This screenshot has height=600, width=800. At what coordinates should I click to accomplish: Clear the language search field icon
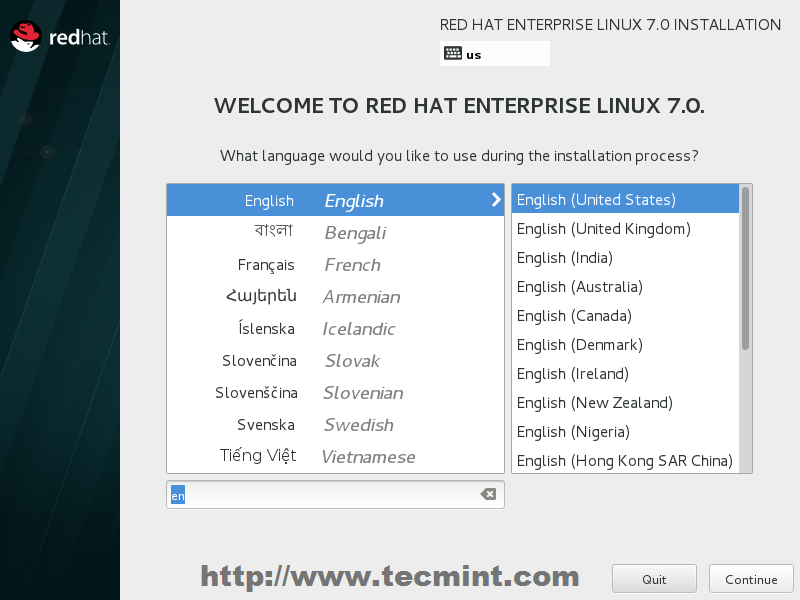(x=488, y=494)
